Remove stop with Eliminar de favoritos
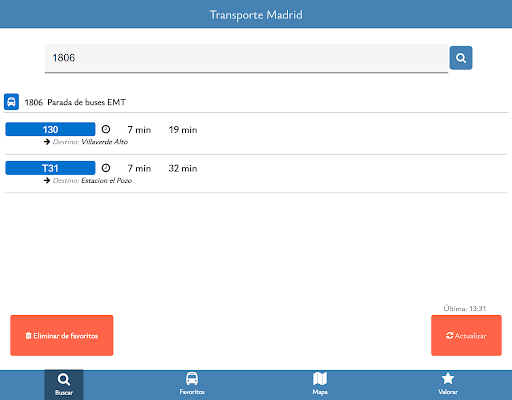The image size is (512, 400). coord(62,335)
